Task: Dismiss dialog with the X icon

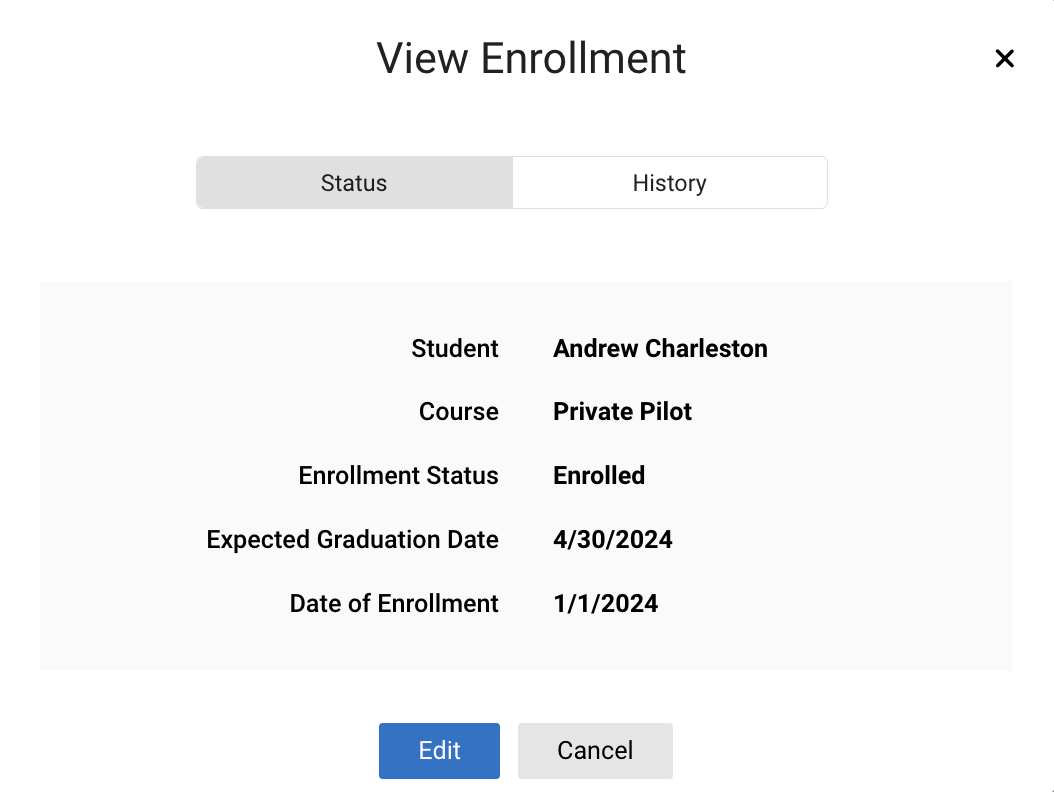Action: (1004, 59)
